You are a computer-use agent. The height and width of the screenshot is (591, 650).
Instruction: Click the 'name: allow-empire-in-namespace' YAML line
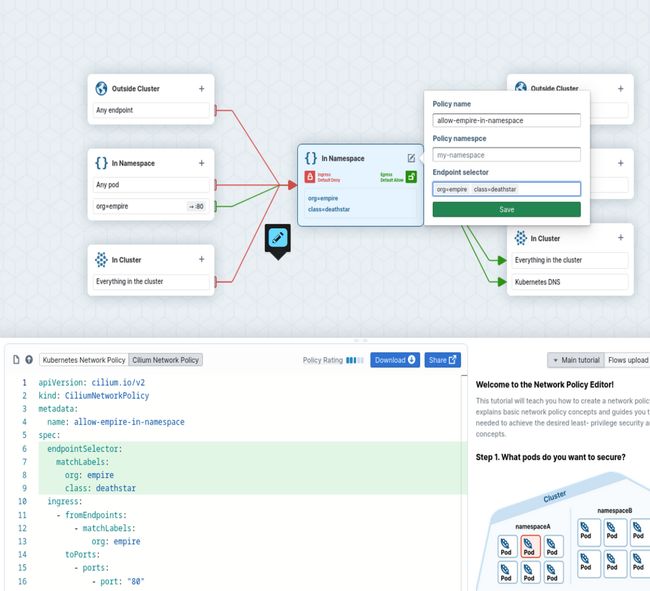tap(116, 422)
